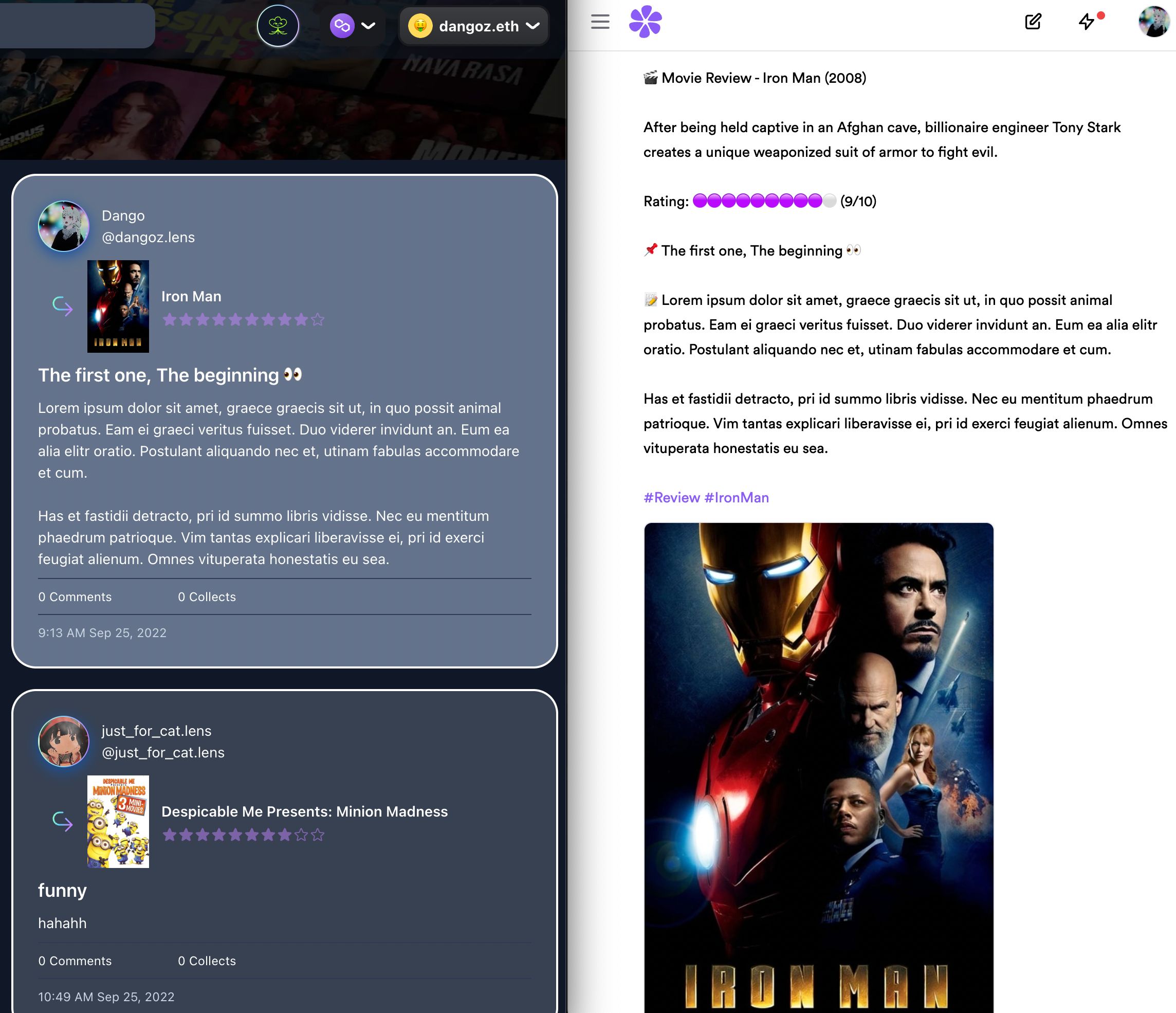This screenshot has width=1176, height=1013.
Task: Click the #IronMan hashtag
Action: point(737,497)
